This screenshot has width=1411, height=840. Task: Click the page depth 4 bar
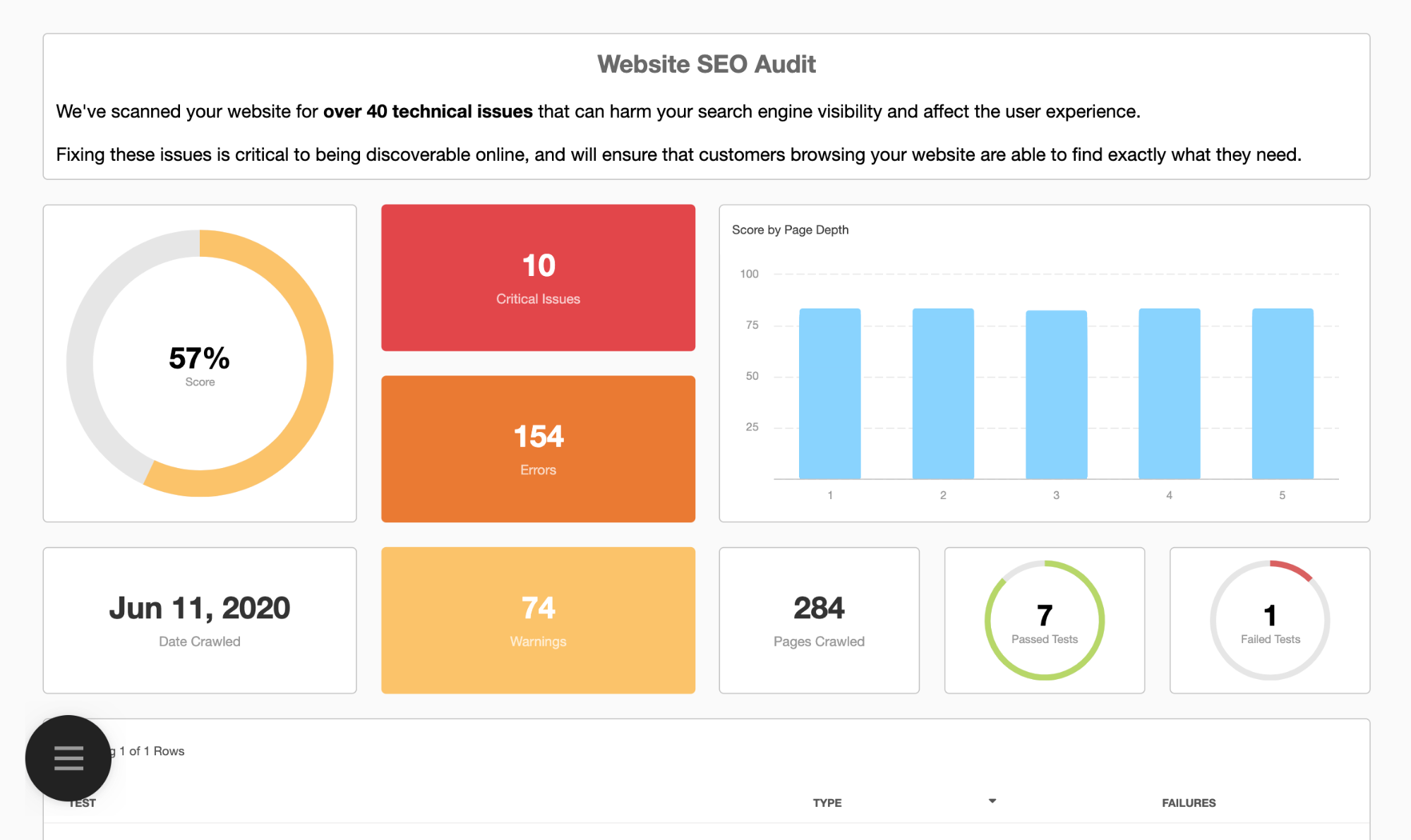tap(1169, 394)
